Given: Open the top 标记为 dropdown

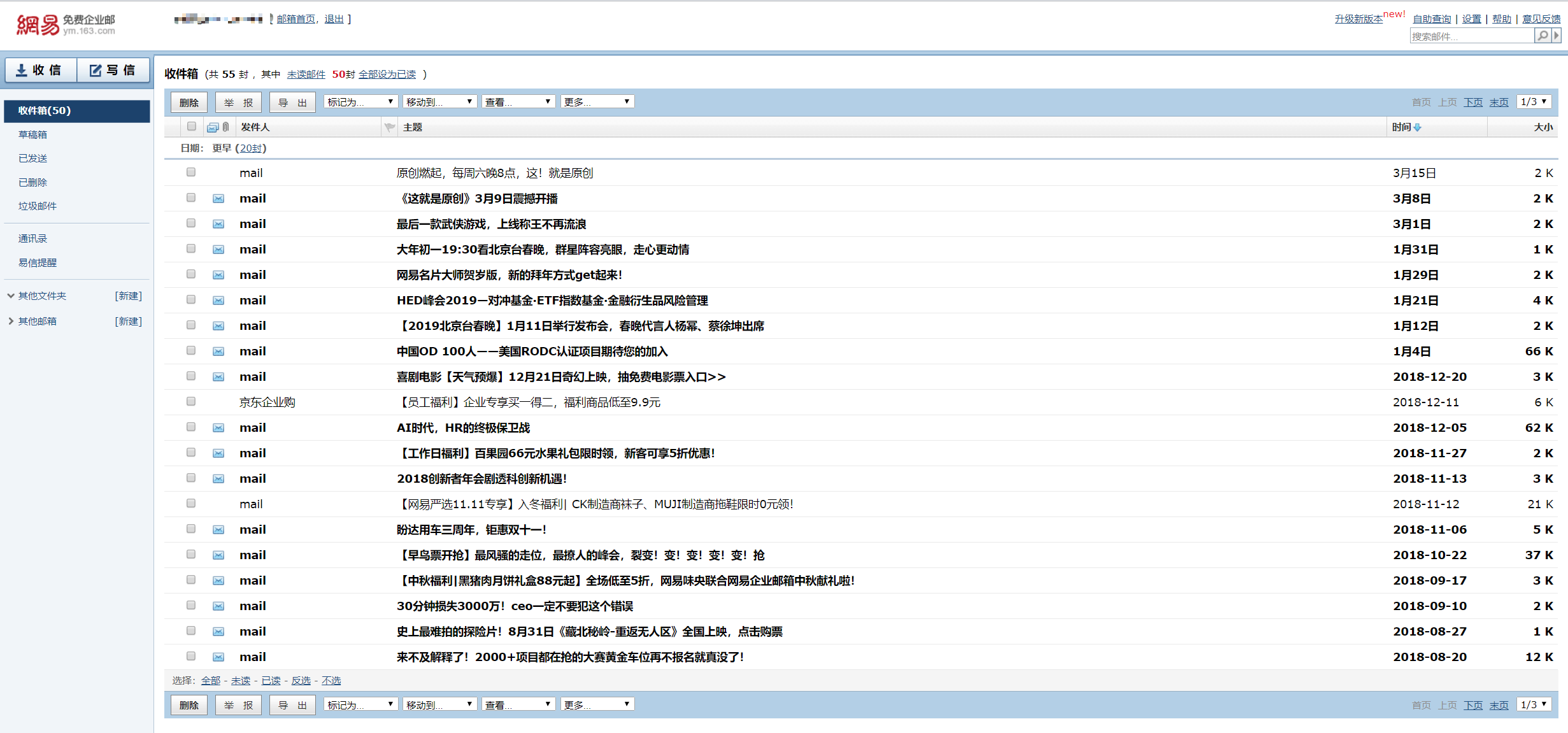Looking at the screenshot, I should coord(360,102).
